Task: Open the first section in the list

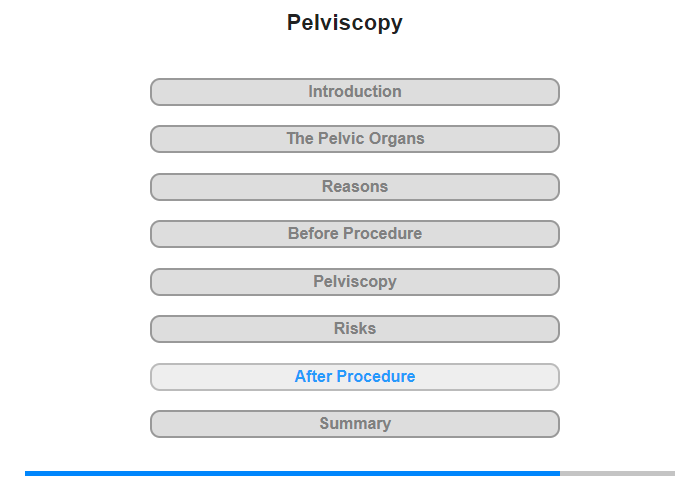Action: (x=354, y=92)
